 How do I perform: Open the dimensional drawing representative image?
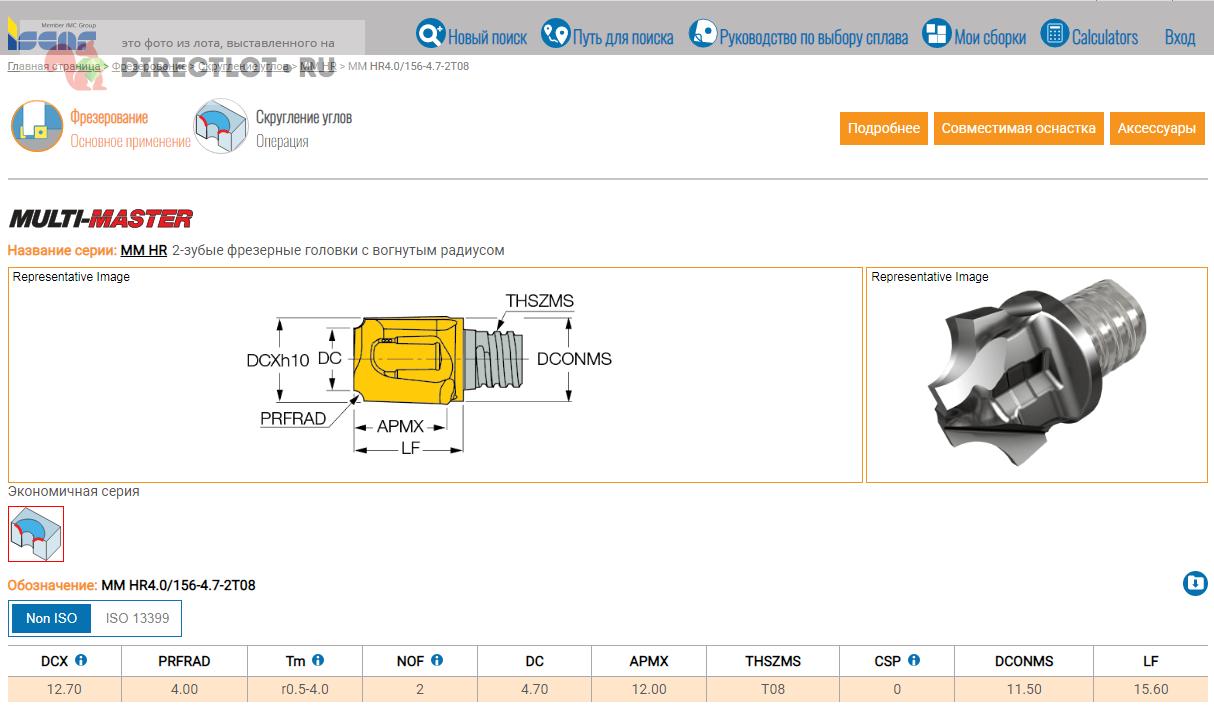(x=435, y=375)
